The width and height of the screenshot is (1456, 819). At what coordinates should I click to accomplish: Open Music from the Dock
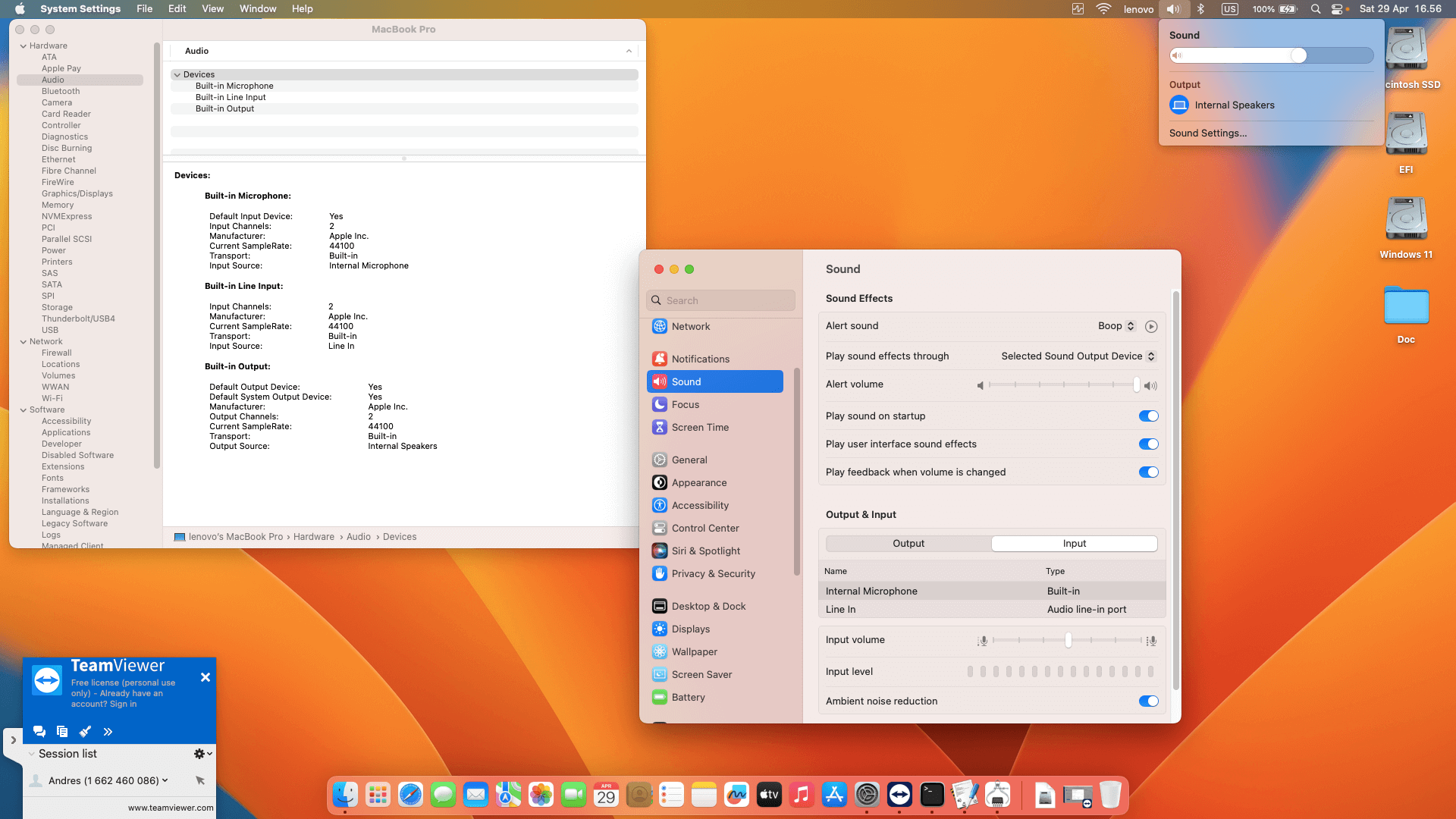pos(802,795)
